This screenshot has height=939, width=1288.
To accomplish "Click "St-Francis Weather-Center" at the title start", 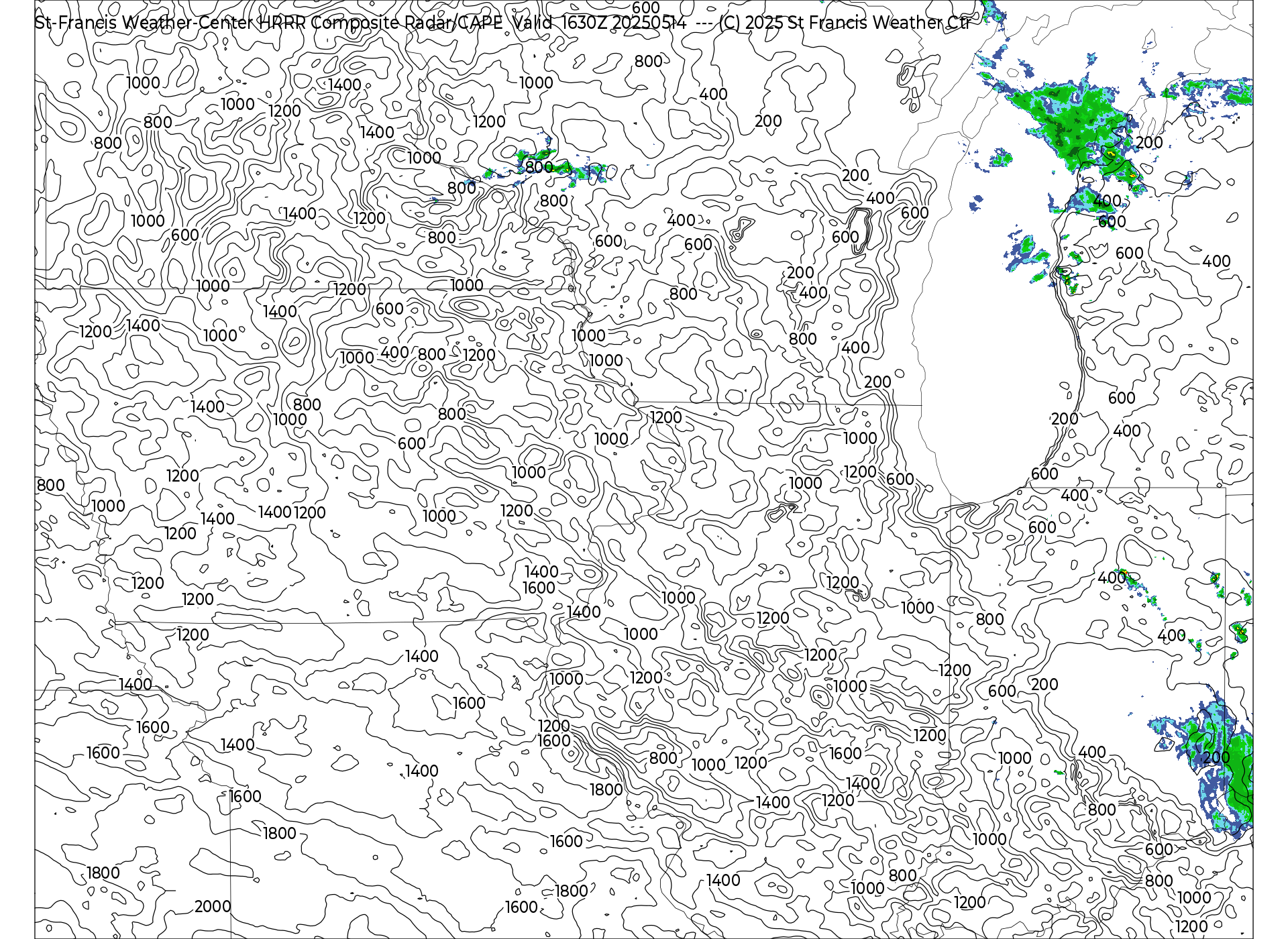I will [x=144, y=23].
